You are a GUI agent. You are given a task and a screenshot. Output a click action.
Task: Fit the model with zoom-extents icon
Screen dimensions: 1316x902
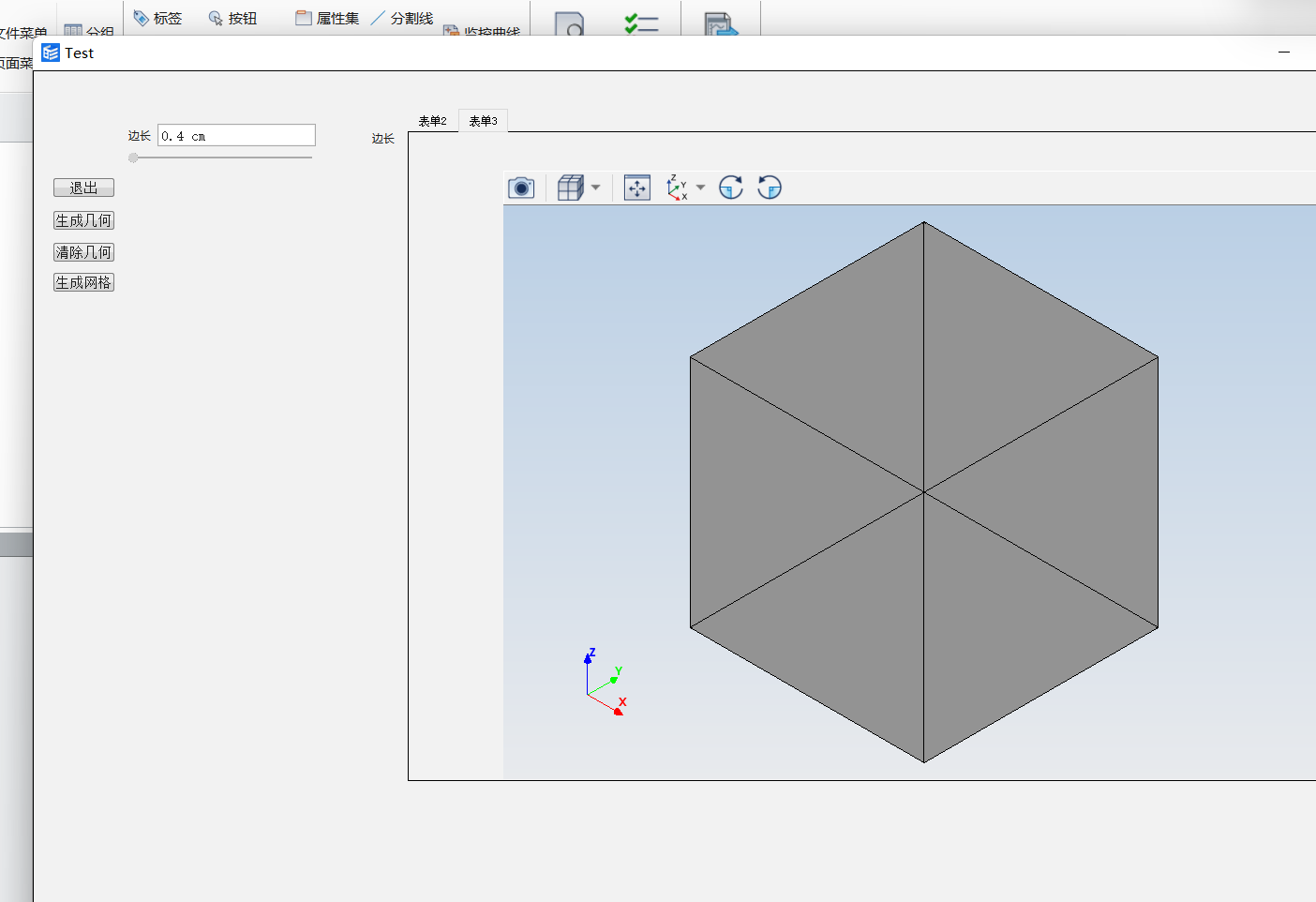point(637,188)
